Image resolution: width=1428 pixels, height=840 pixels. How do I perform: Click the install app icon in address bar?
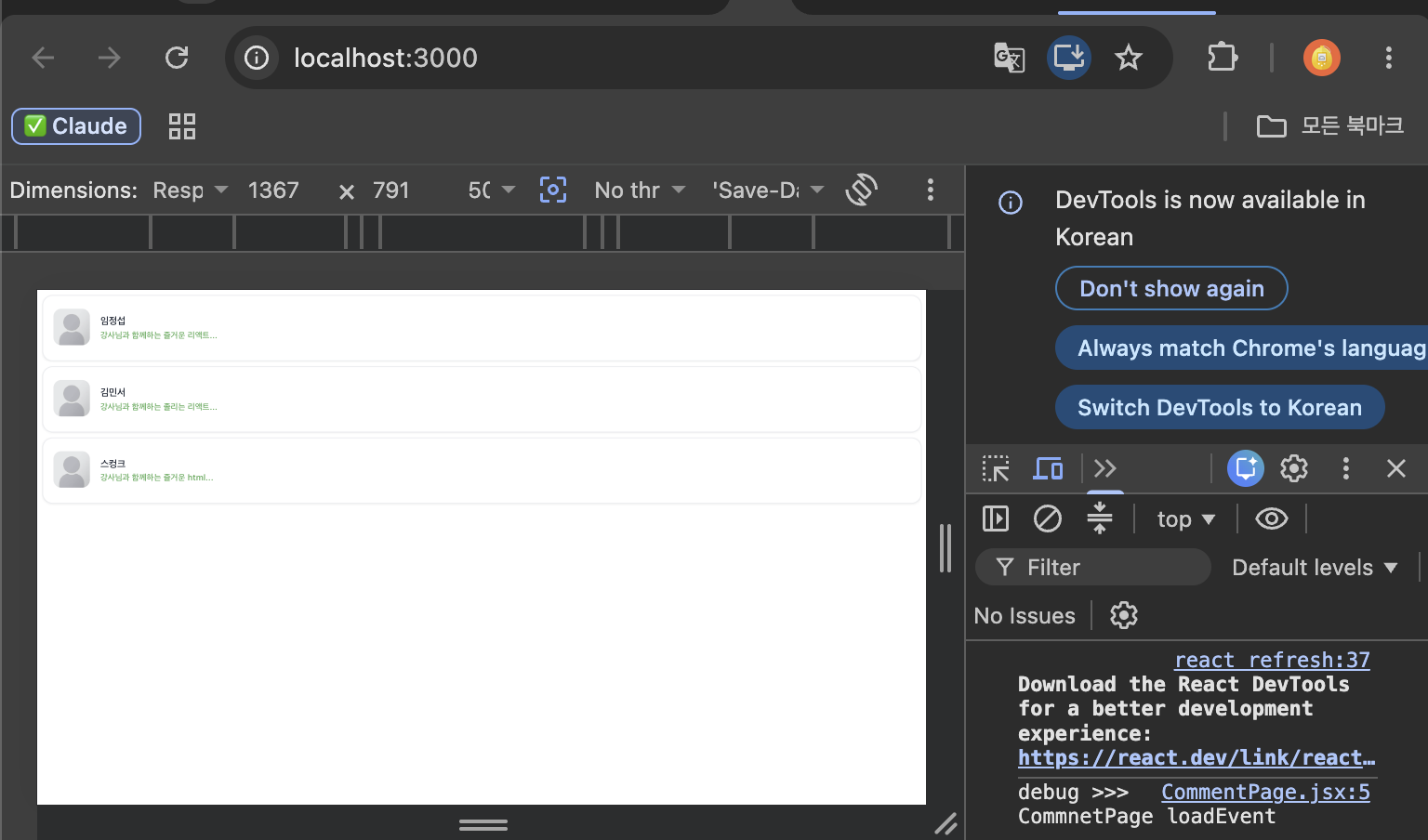click(x=1069, y=58)
